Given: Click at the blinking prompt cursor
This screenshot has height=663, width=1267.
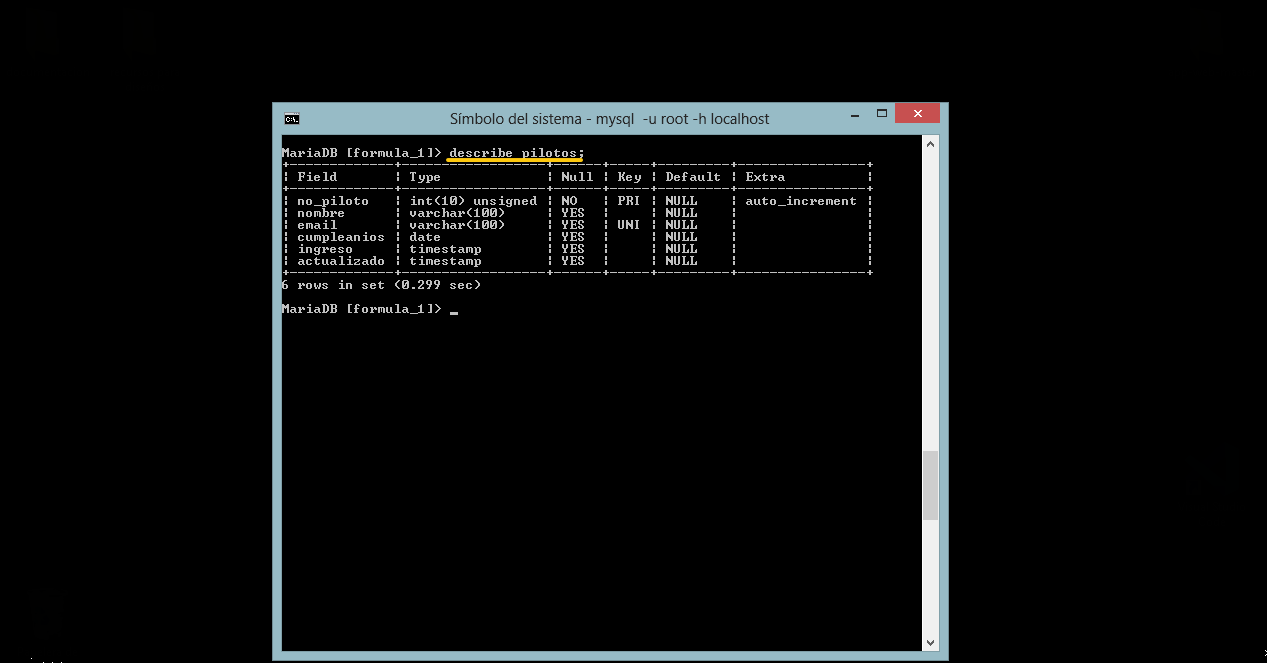Looking at the screenshot, I should 454,310.
